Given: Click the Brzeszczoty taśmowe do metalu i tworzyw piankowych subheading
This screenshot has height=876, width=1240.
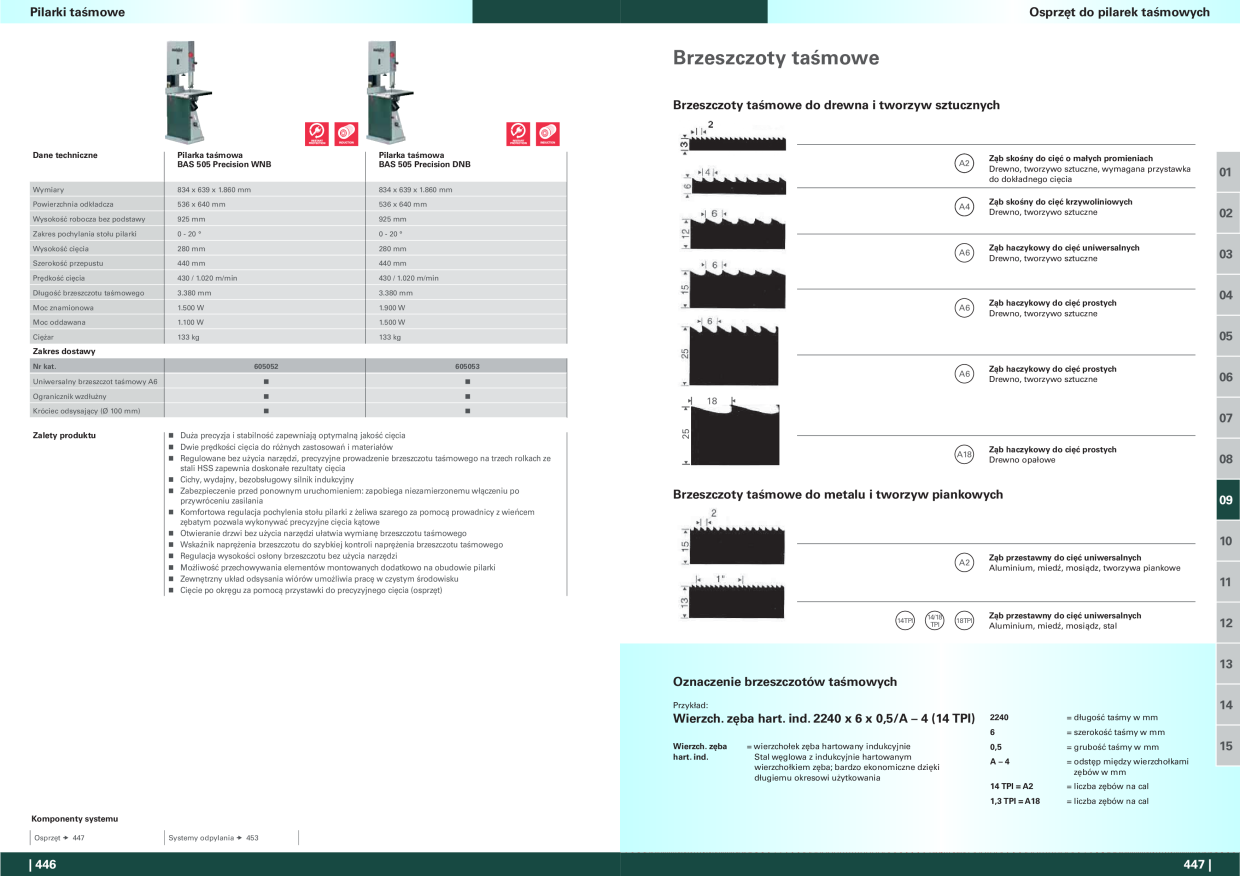Looking at the screenshot, I should (838, 494).
